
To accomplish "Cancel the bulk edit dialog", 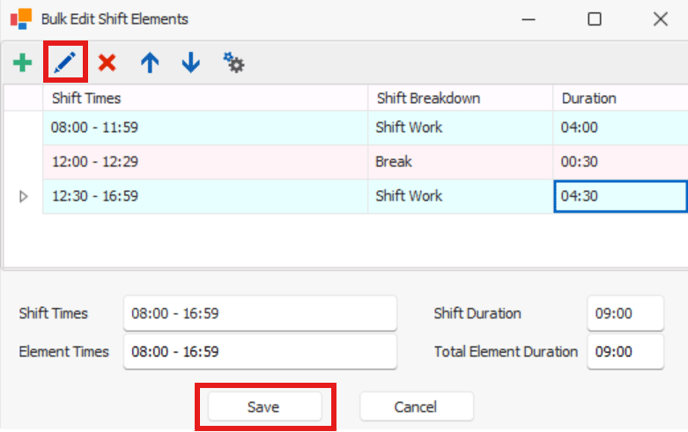I will (416, 407).
